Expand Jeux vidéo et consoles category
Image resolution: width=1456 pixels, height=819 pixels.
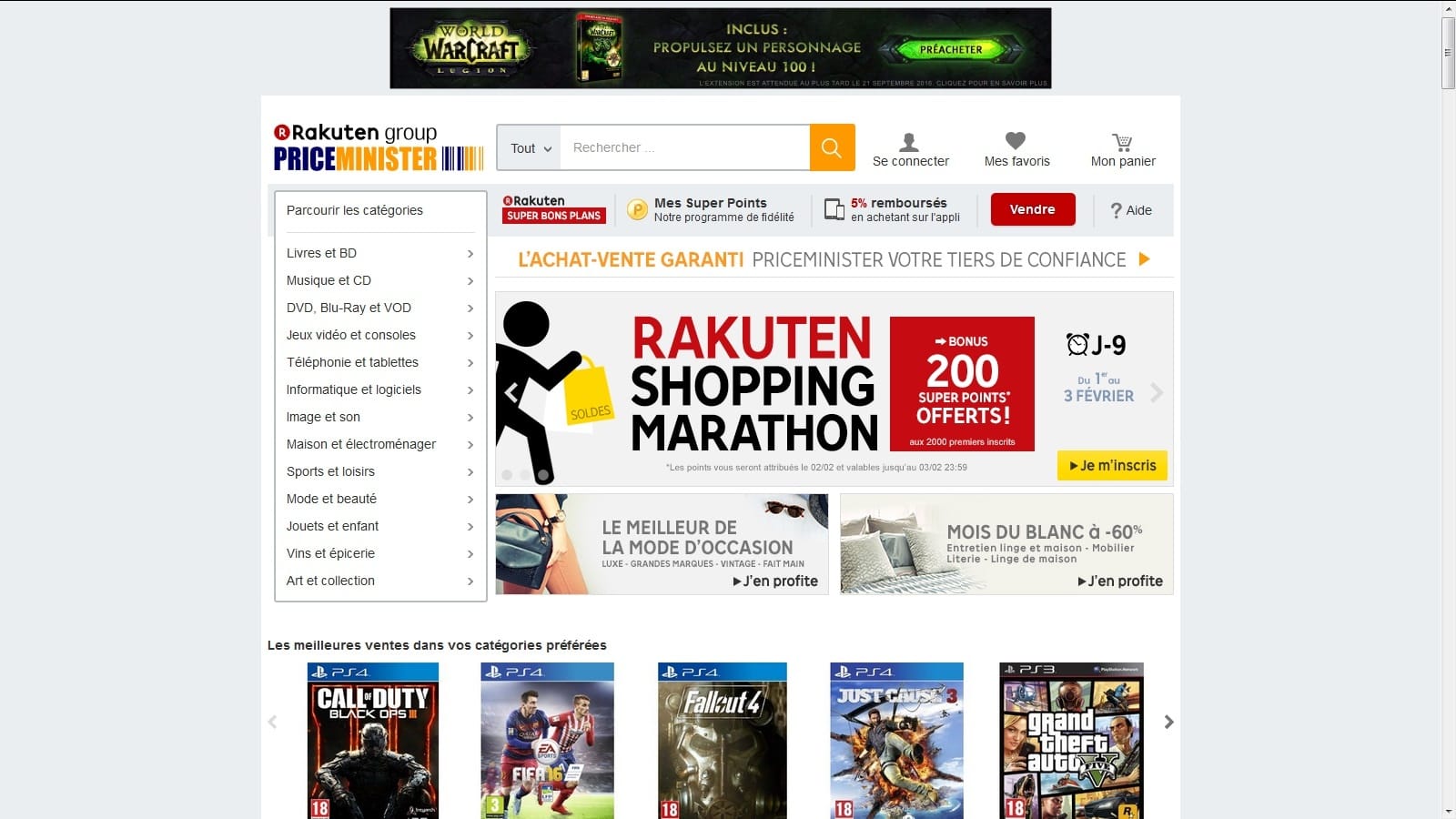tap(379, 335)
